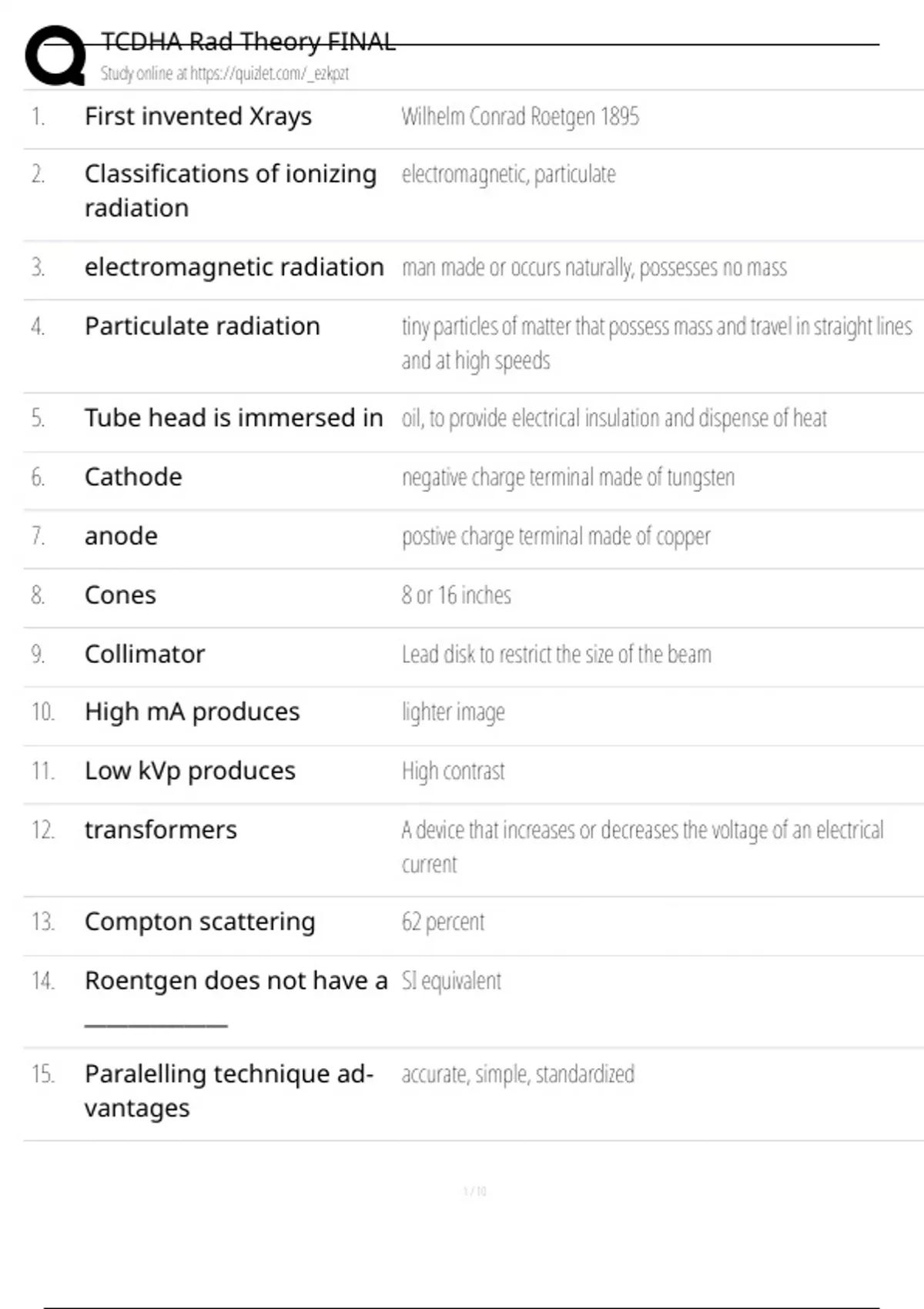This screenshot has width=924, height=1309.
Task: Click the Collimator term
Action: pyautogui.click(x=145, y=654)
